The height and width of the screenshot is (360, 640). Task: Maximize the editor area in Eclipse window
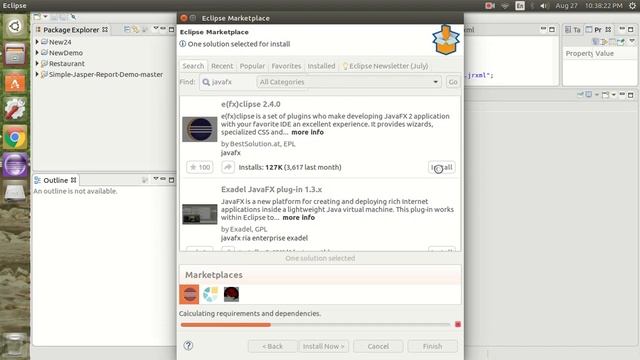(x=552, y=29)
